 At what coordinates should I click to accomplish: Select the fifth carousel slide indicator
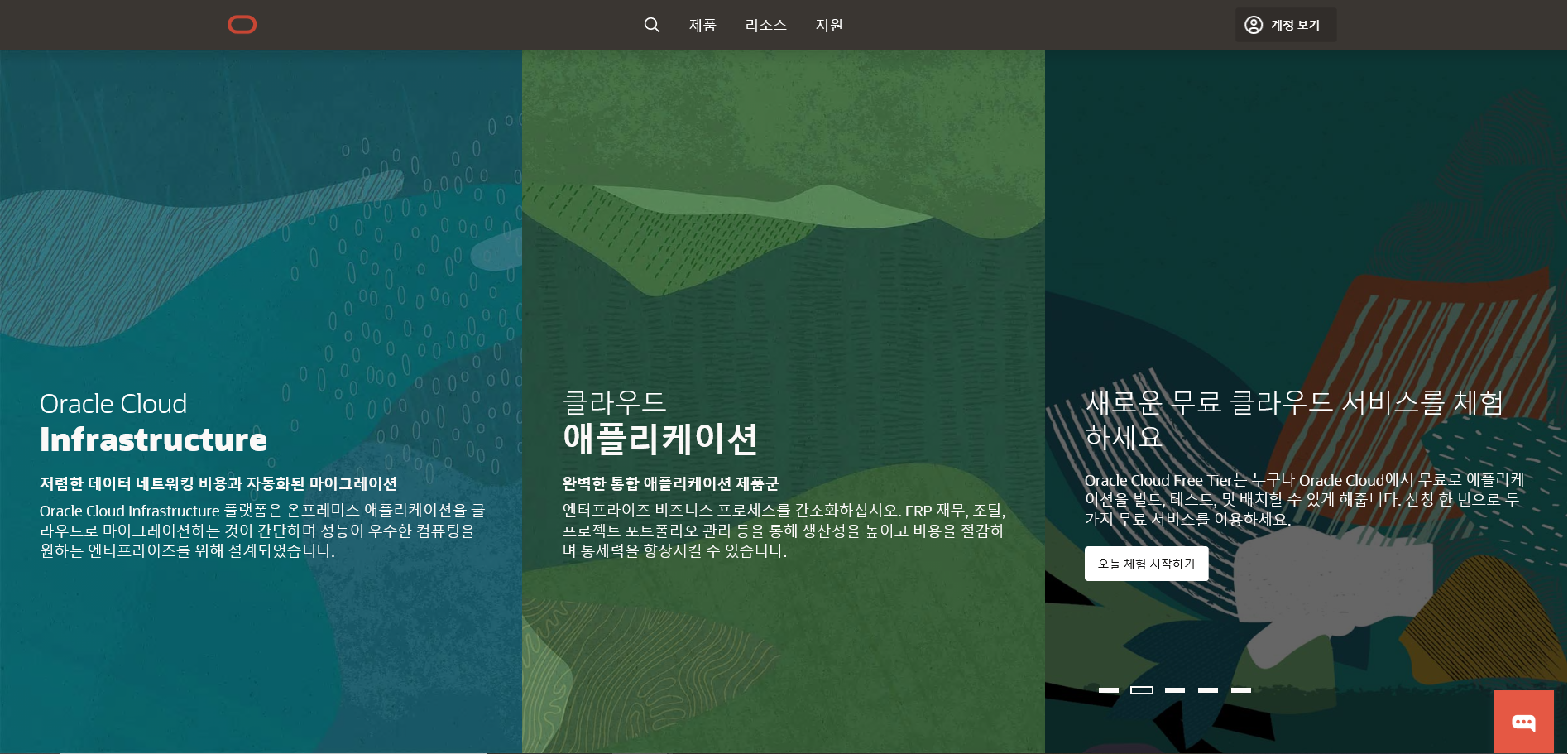click(1241, 690)
